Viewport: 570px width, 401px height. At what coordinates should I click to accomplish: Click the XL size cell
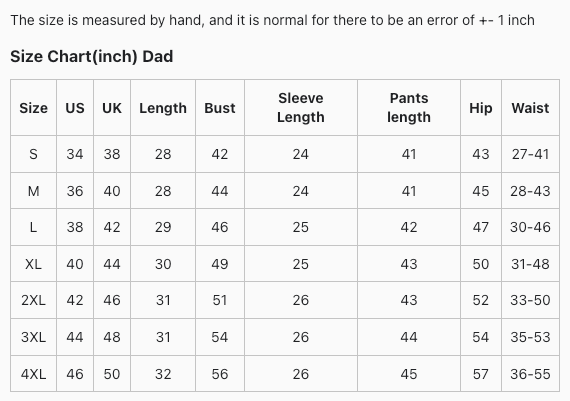click(33, 264)
